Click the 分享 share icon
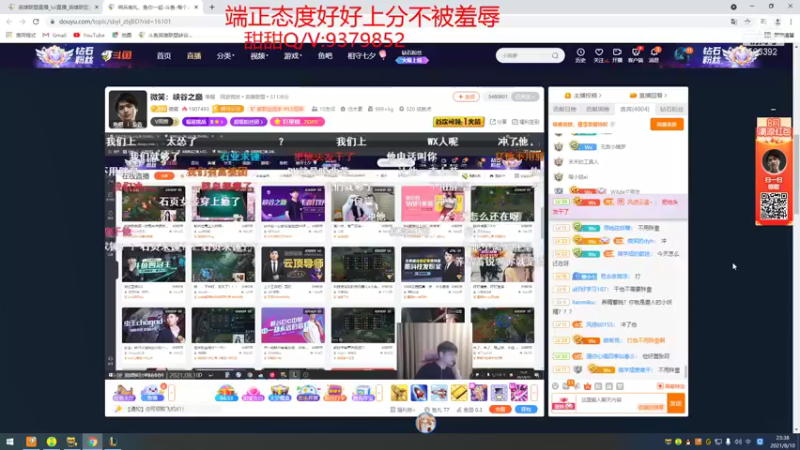 pyautogui.click(x=499, y=122)
